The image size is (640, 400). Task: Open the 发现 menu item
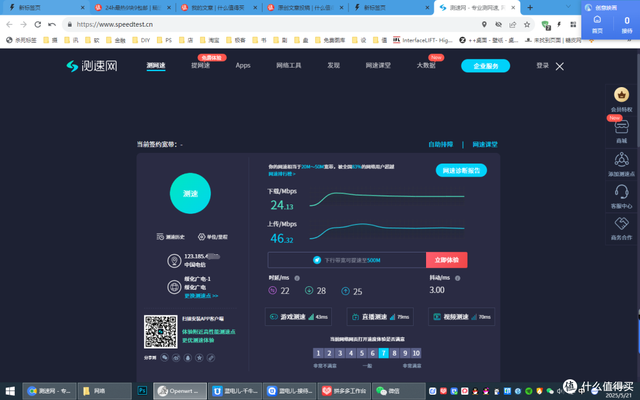(x=333, y=65)
